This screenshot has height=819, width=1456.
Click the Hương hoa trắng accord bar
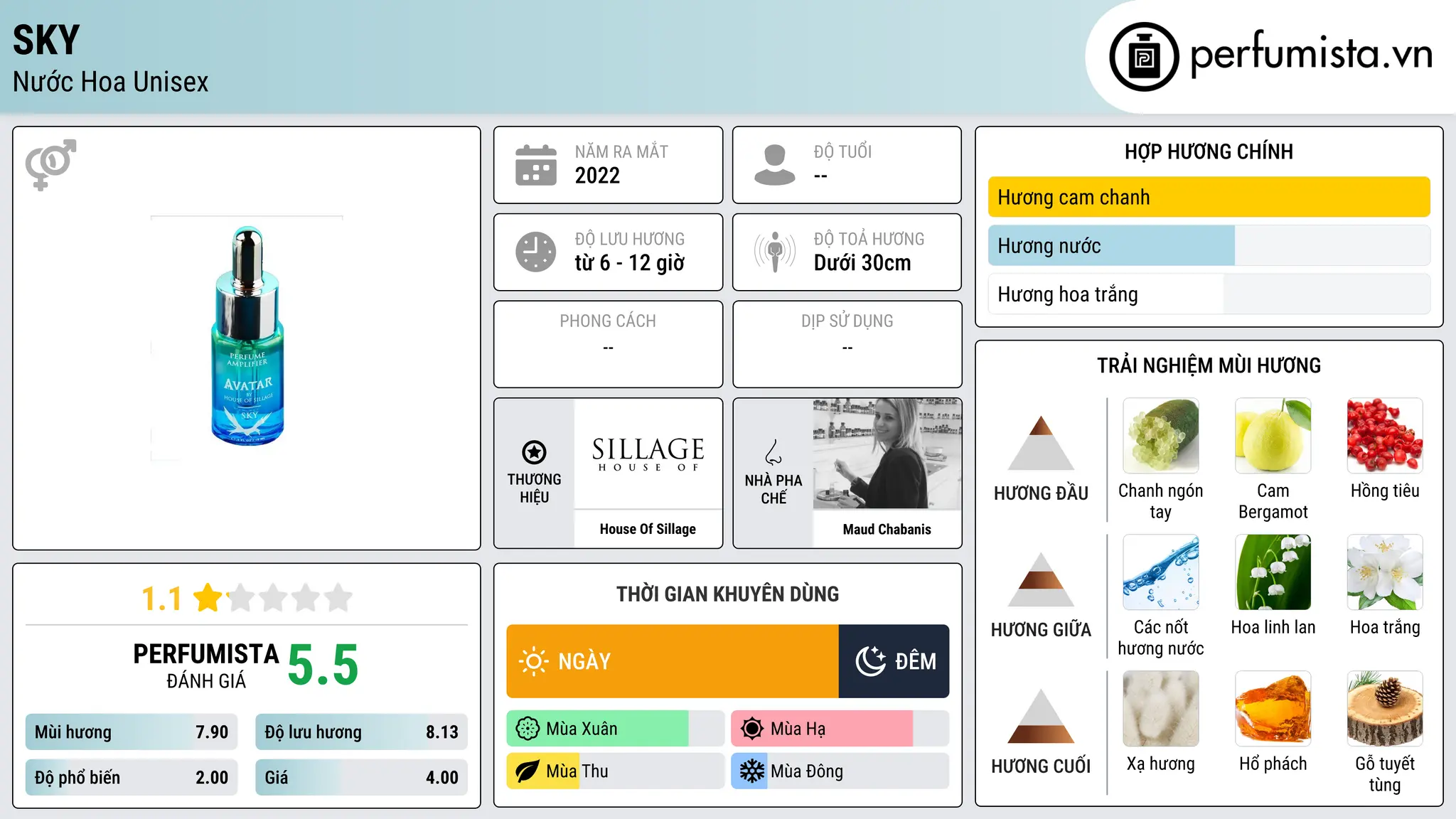1209,294
